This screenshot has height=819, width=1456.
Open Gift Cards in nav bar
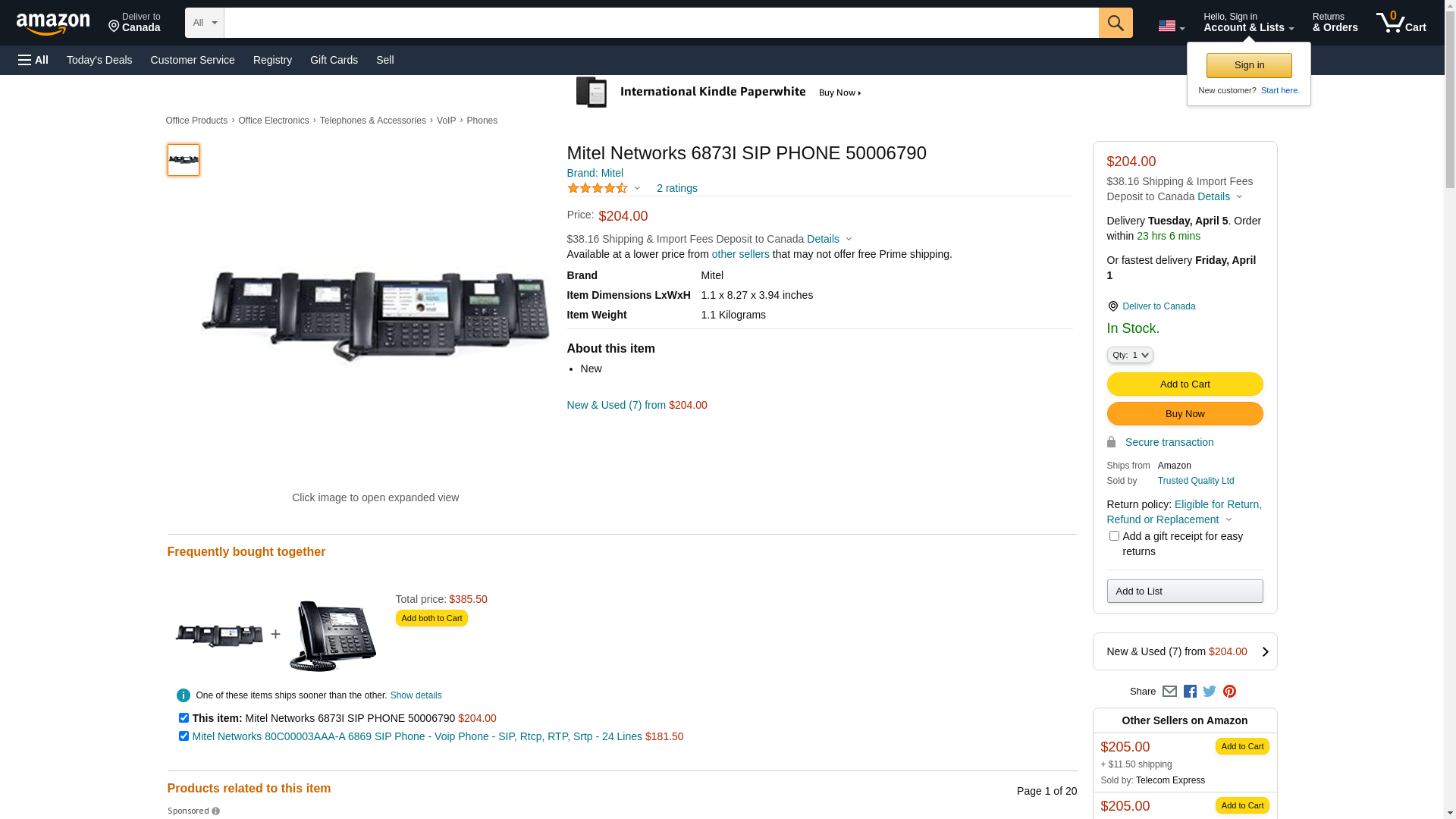[x=334, y=60]
